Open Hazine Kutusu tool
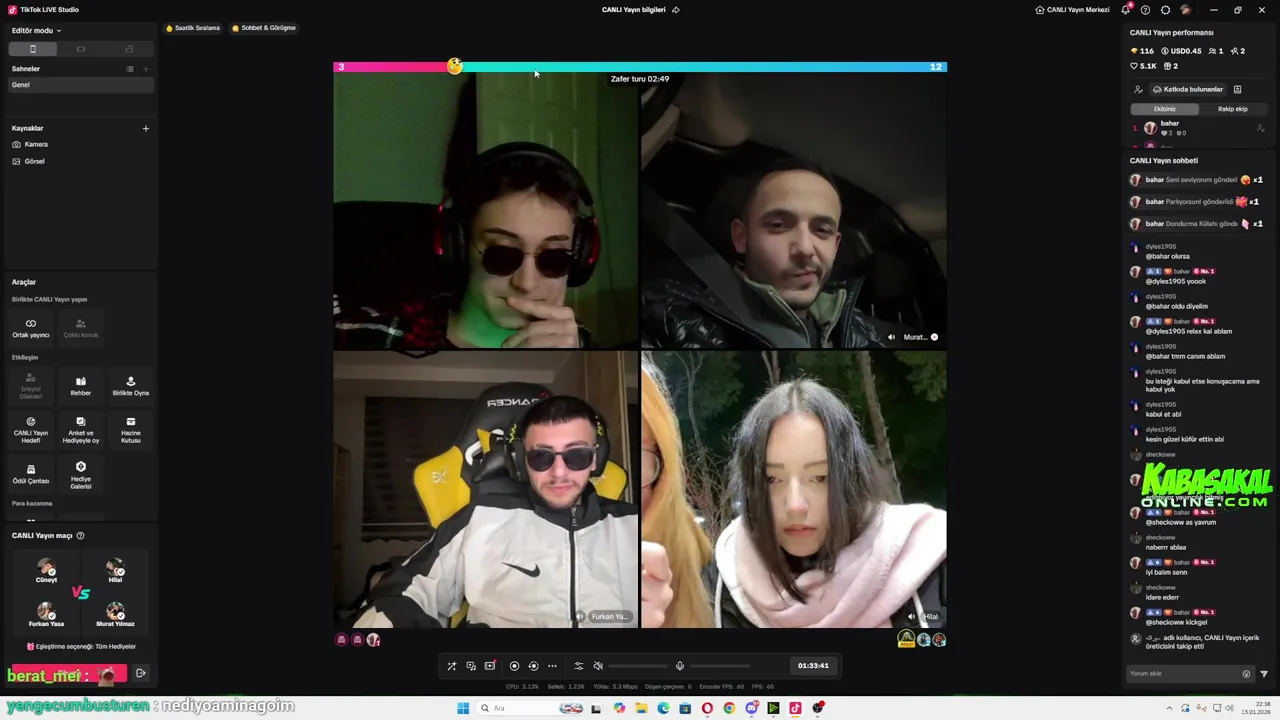Image resolution: width=1280 pixels, height=720 pixels. tap(131, 430)
